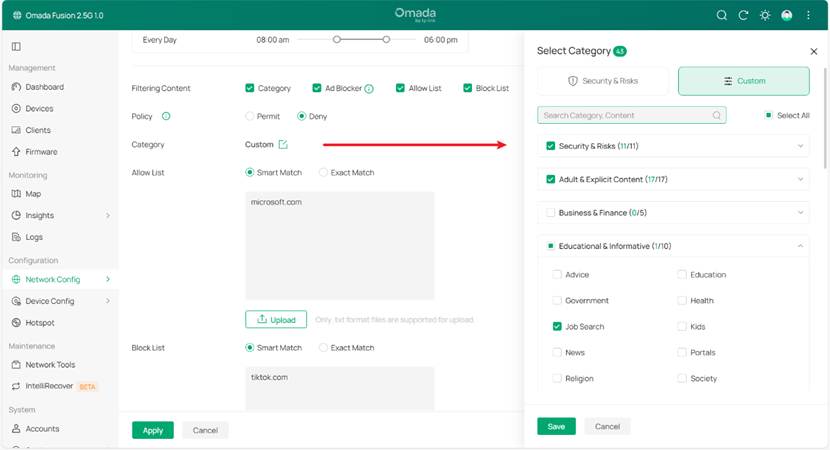Uncheck Adult & Explicit Content checkbox

[x=551, y=179]
